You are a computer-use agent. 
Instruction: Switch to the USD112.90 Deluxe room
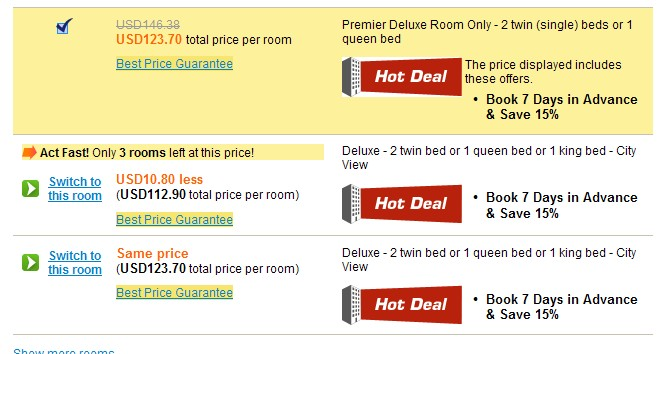pos(75,188)
